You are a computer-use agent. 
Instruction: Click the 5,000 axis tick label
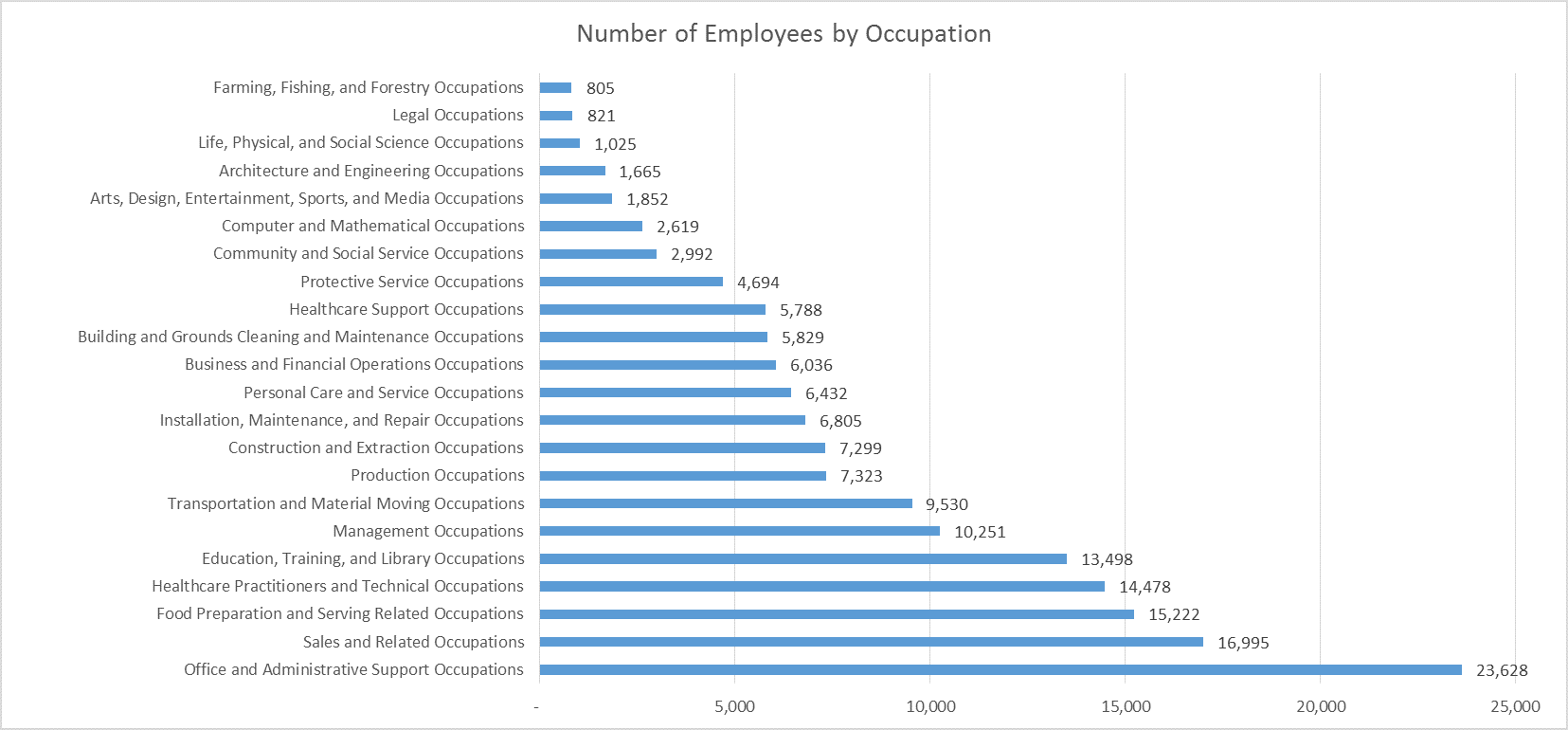coord(734,706)
